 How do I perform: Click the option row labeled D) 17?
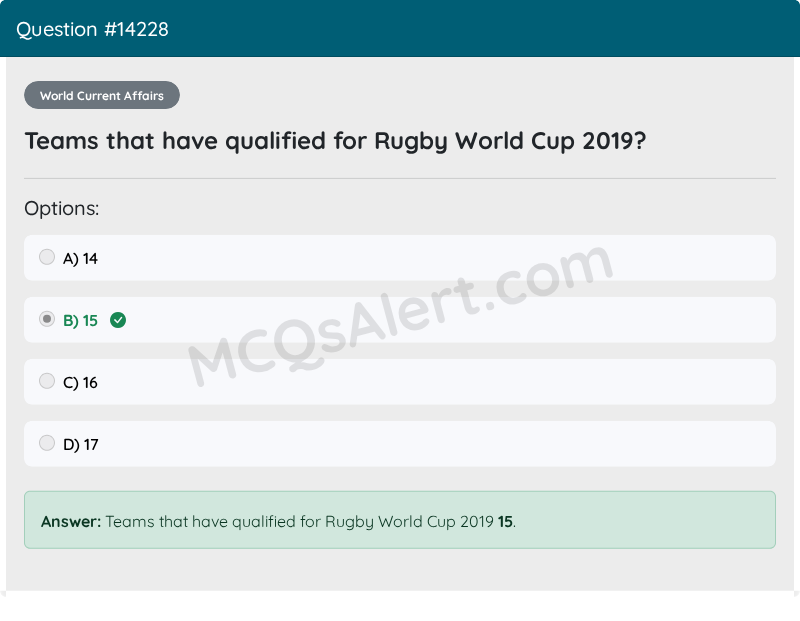point(400,443)
